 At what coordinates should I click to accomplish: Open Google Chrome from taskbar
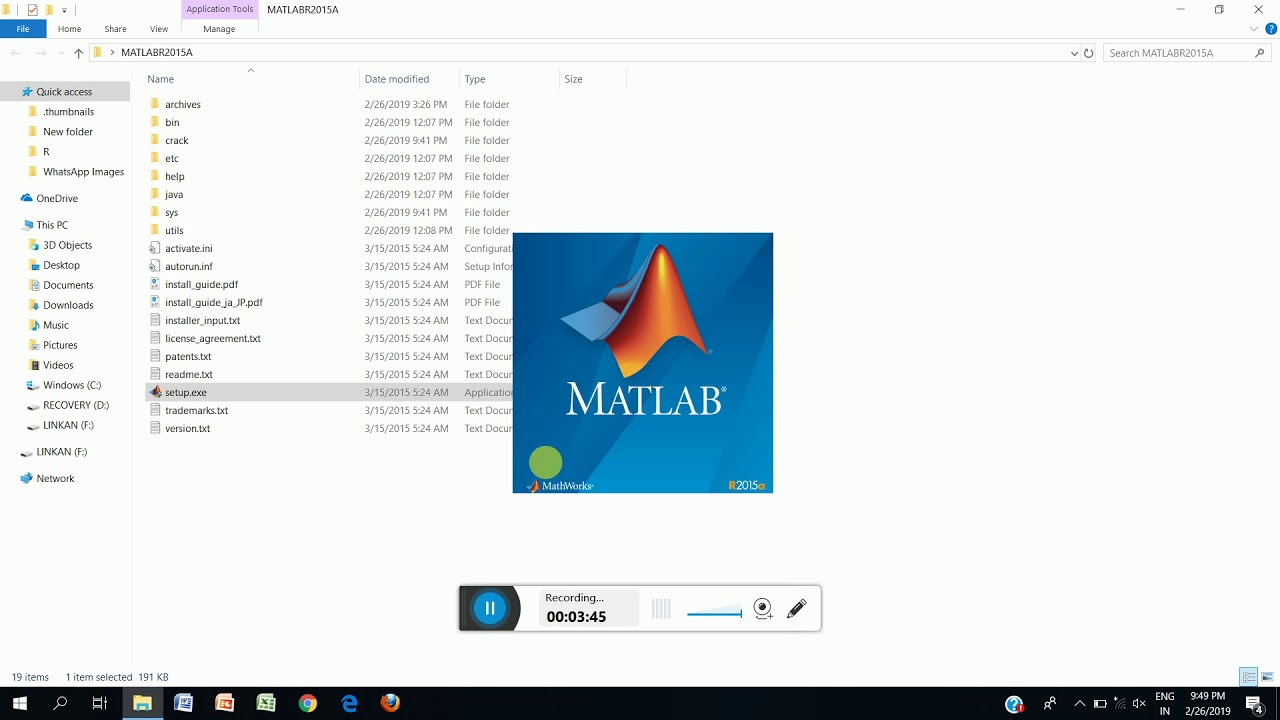pos(307,703)
